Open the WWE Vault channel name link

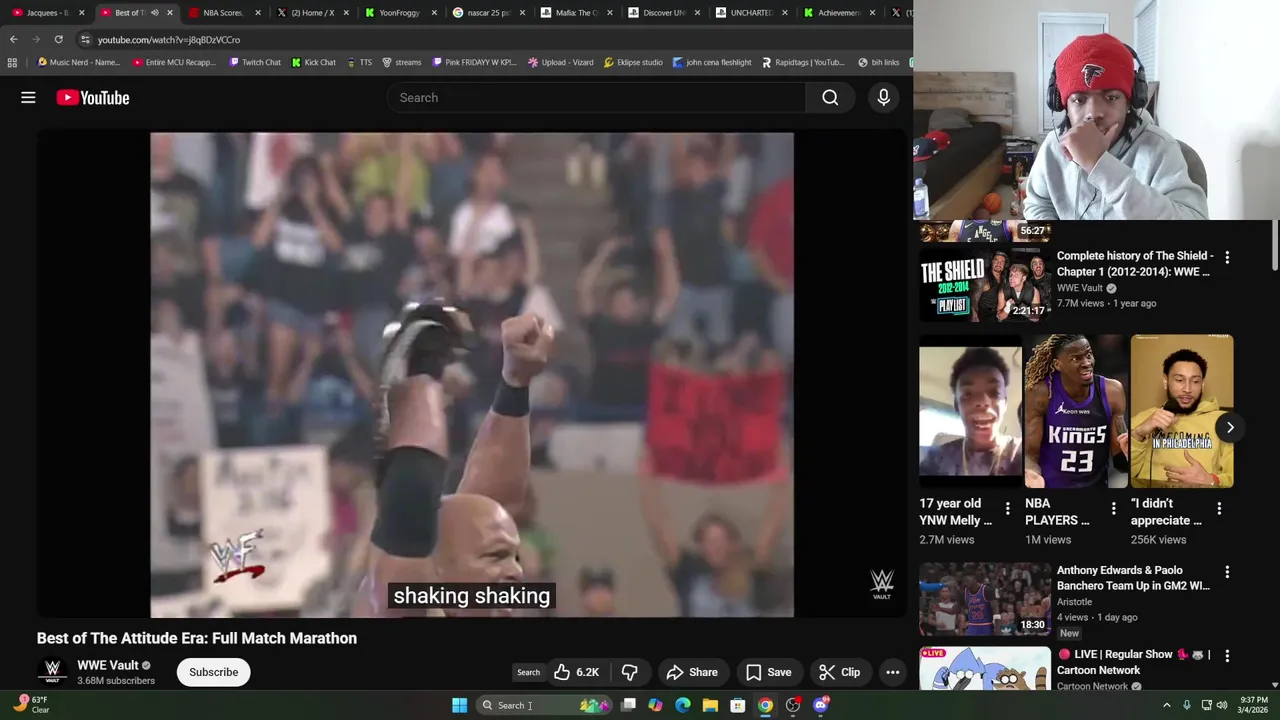[108, 665]
